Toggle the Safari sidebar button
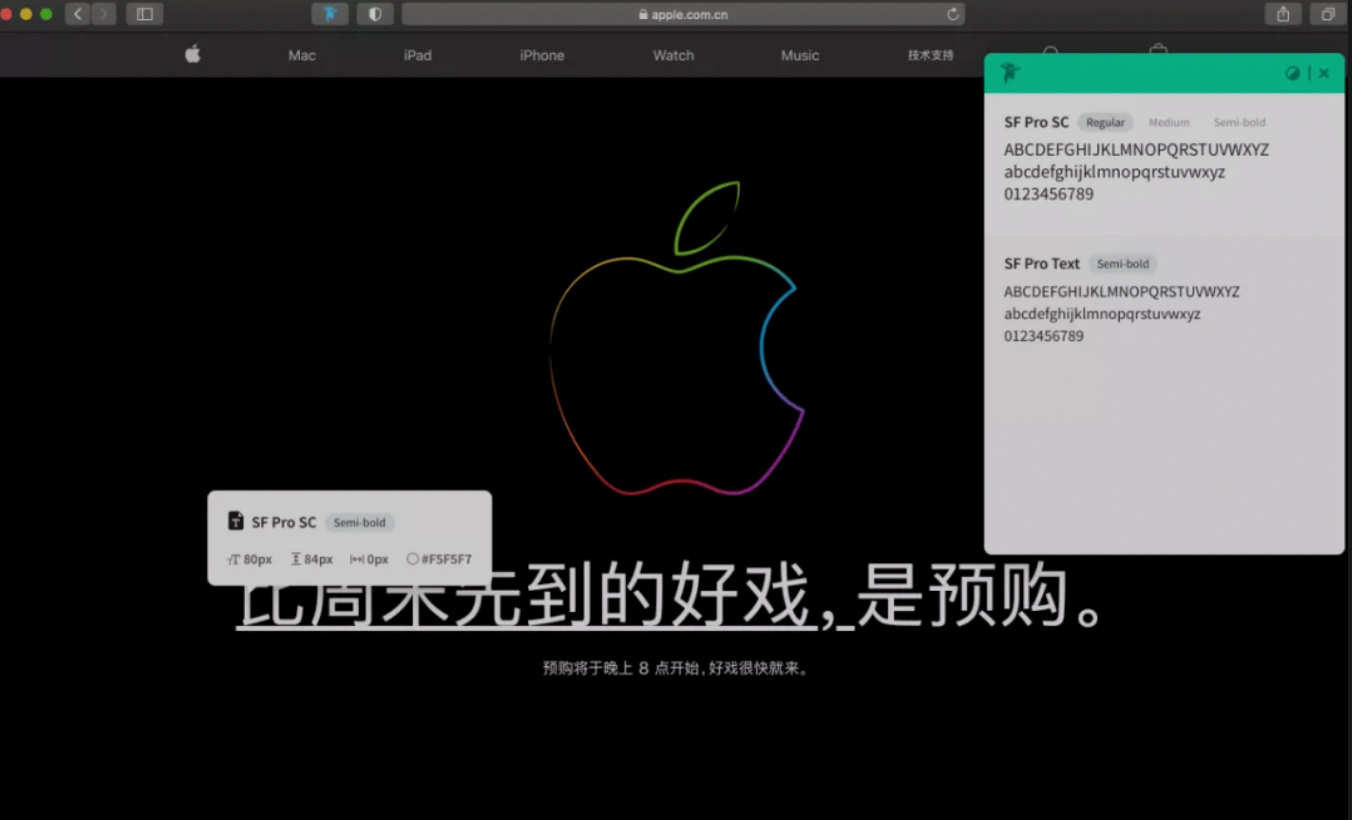 [x=145, y=14]
